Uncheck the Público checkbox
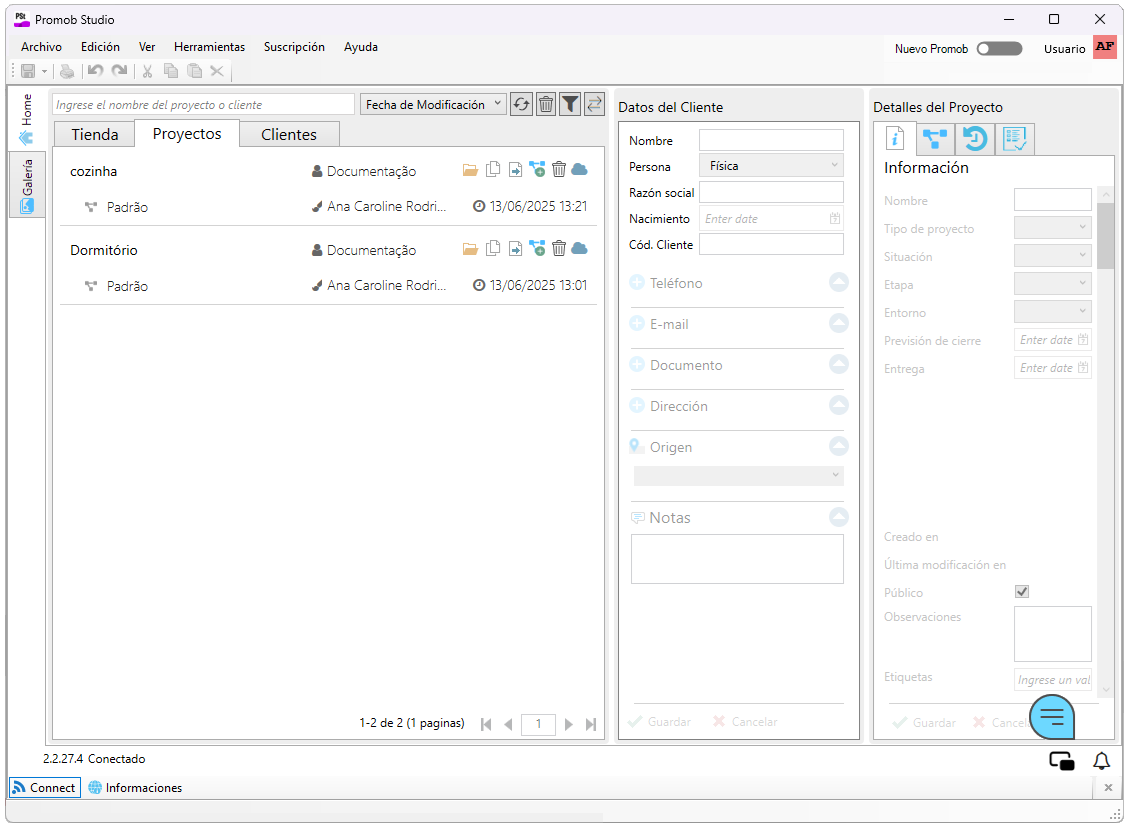The image size is (1127, 824). (1022, 591)
